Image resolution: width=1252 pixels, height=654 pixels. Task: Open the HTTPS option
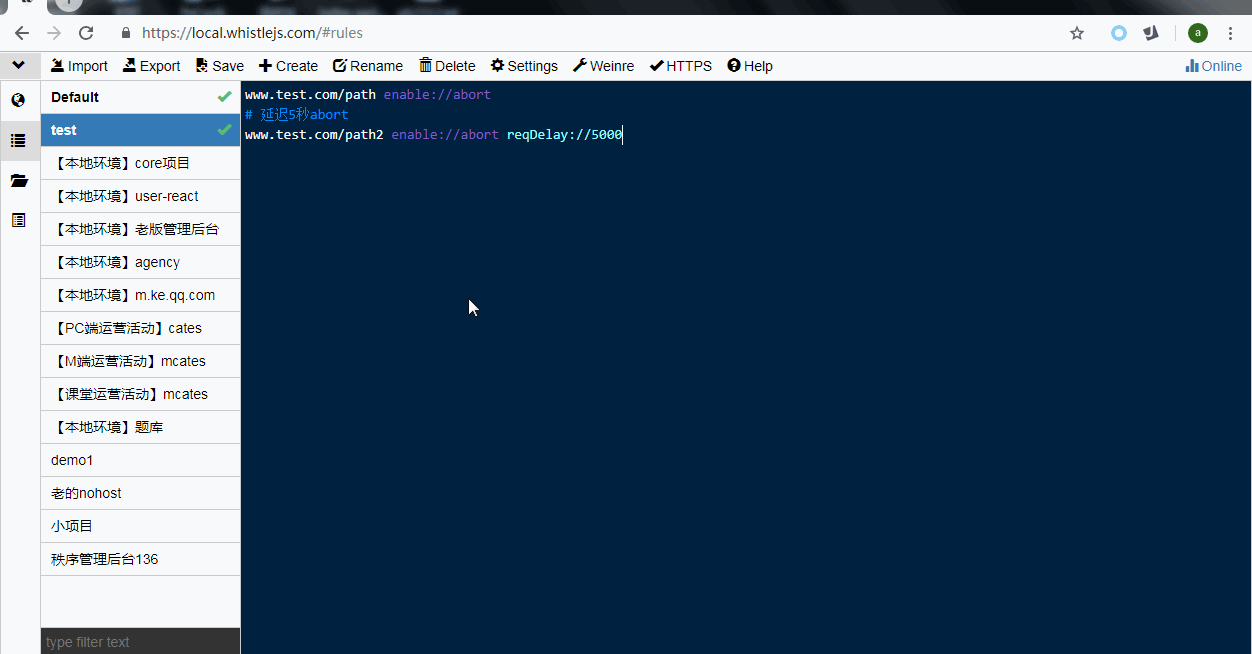681,66
